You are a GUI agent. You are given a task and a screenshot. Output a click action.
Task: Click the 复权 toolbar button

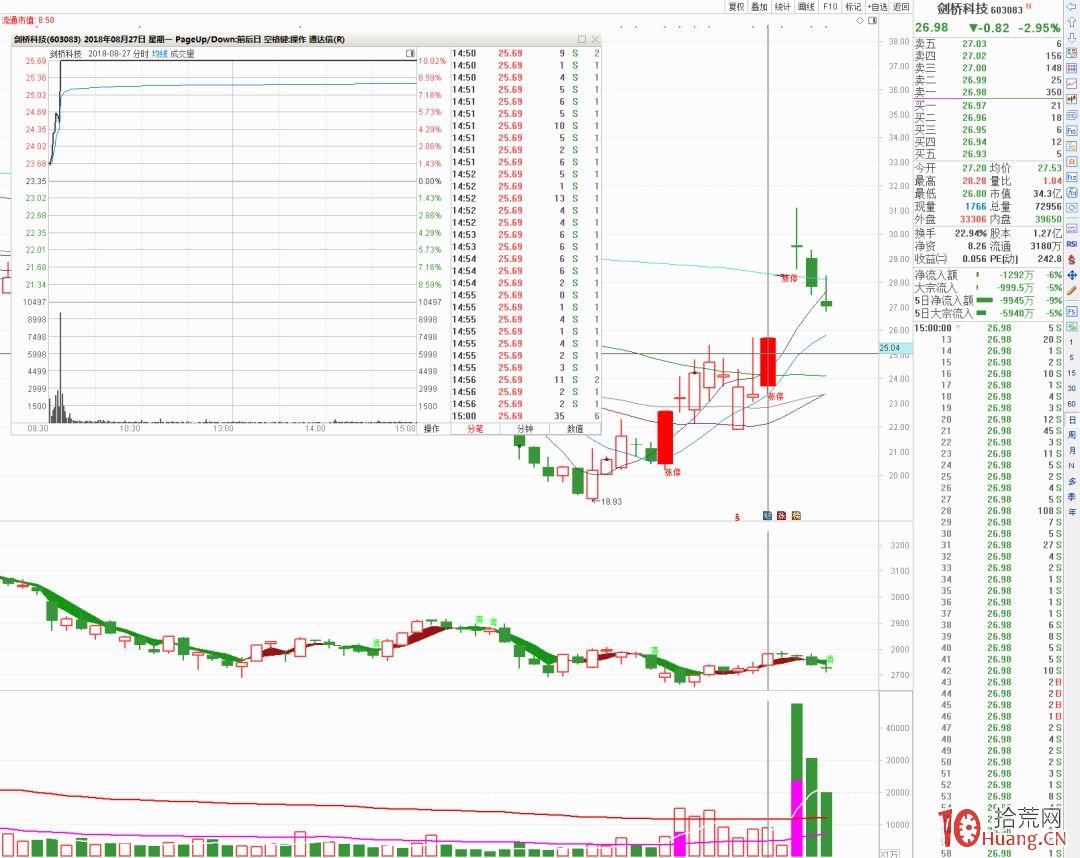click(x=736, y=6)
